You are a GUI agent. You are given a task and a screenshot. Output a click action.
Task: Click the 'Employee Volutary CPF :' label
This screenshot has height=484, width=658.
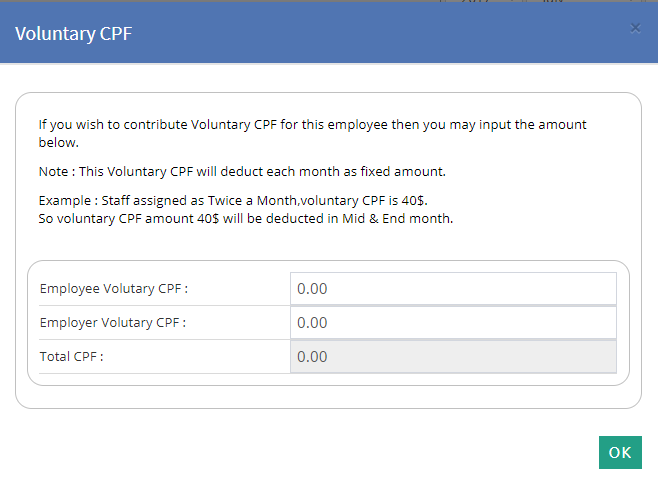click(114, 289)
